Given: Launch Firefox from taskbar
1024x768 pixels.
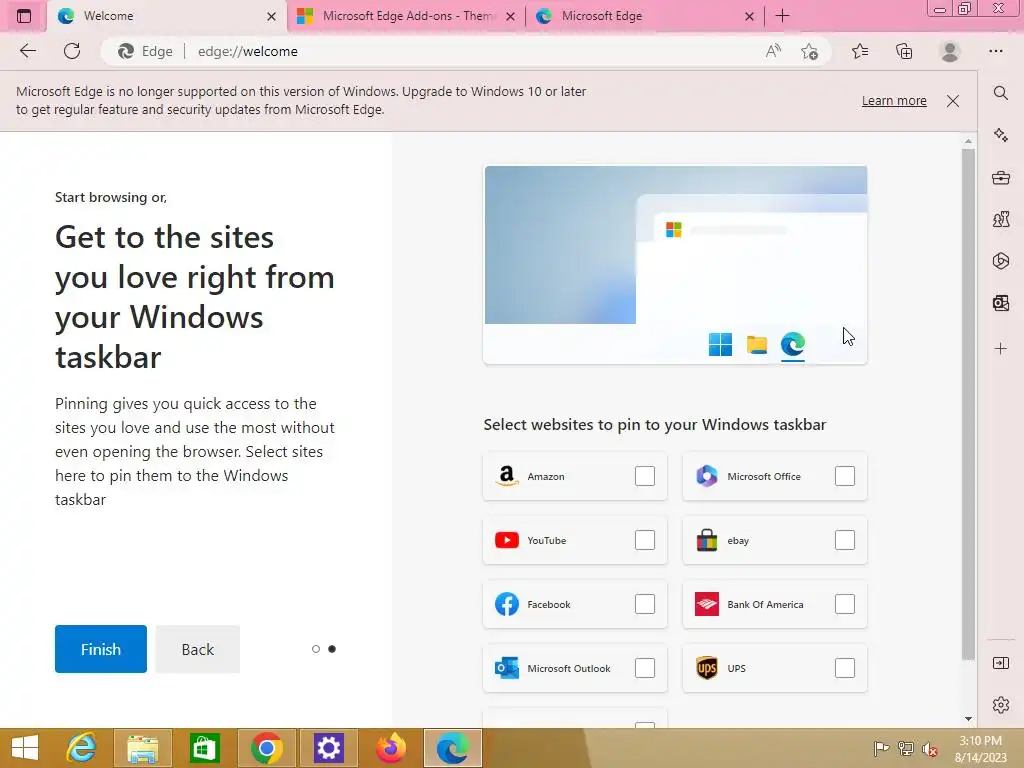Looking at the screenshot, I should click(391, 748).
